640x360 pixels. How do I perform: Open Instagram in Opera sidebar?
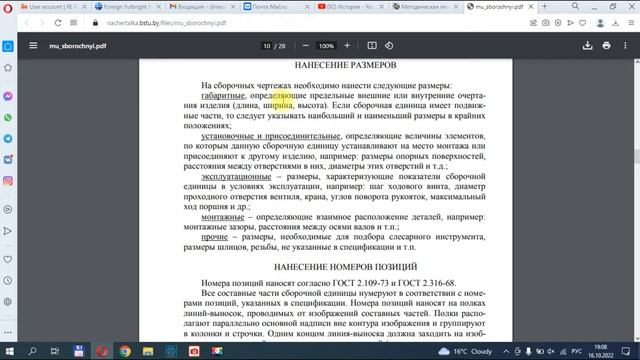pyautogui.click(x=8, y=181)
